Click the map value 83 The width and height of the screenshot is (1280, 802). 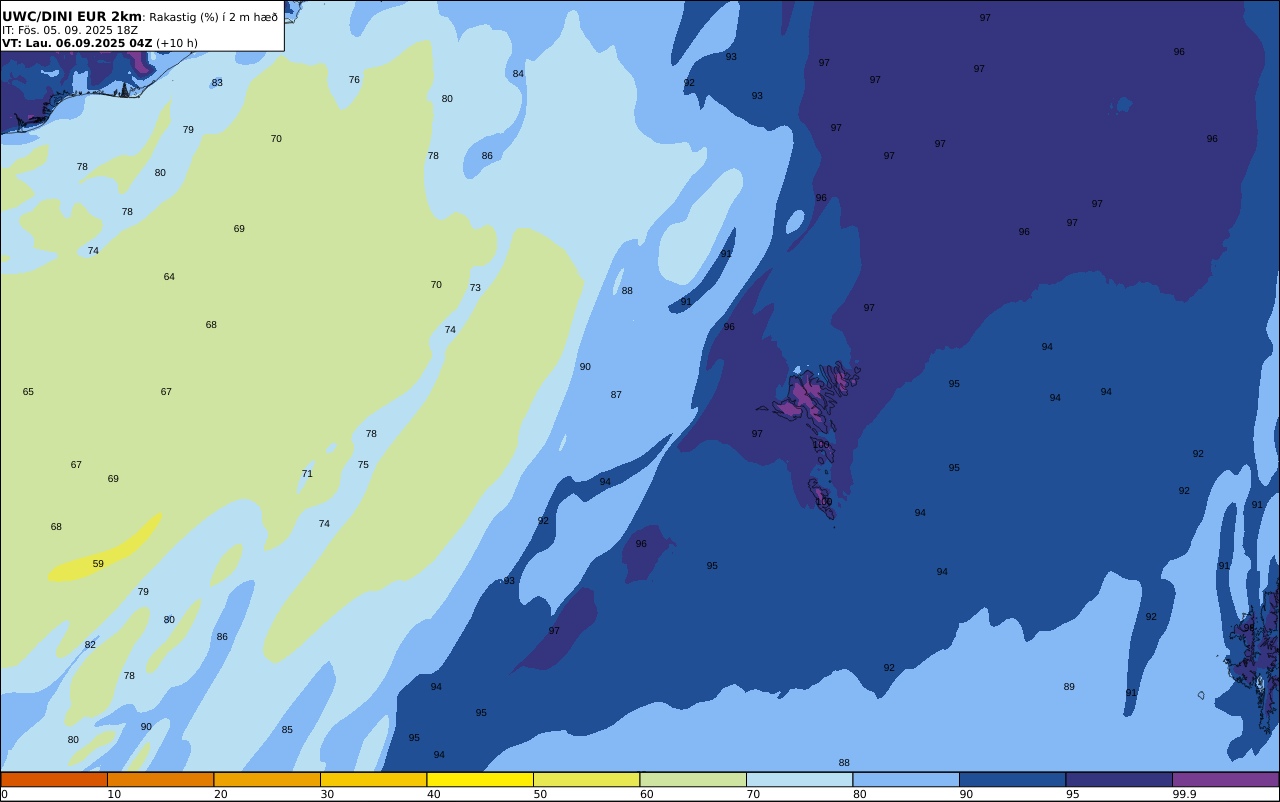point(217,83)
